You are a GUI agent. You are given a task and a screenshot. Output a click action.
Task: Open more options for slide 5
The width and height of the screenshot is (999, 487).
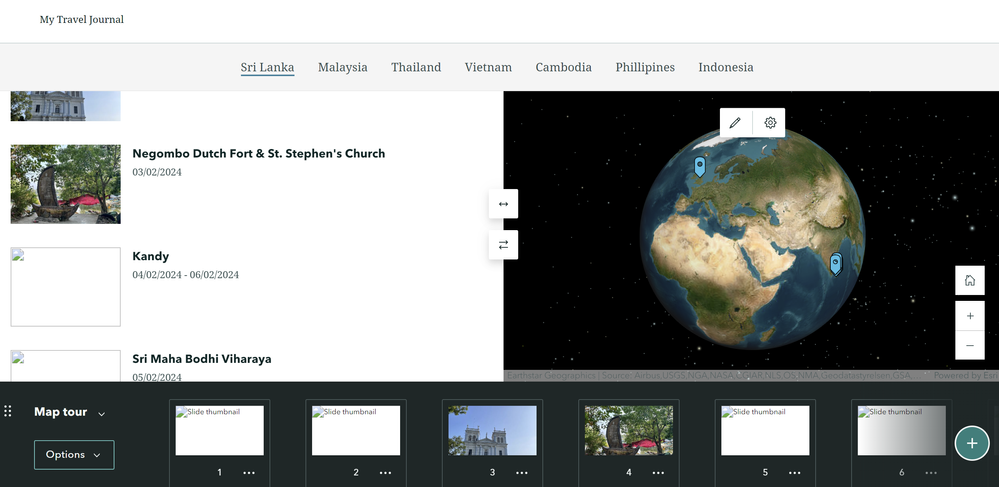tap(794, 473)
